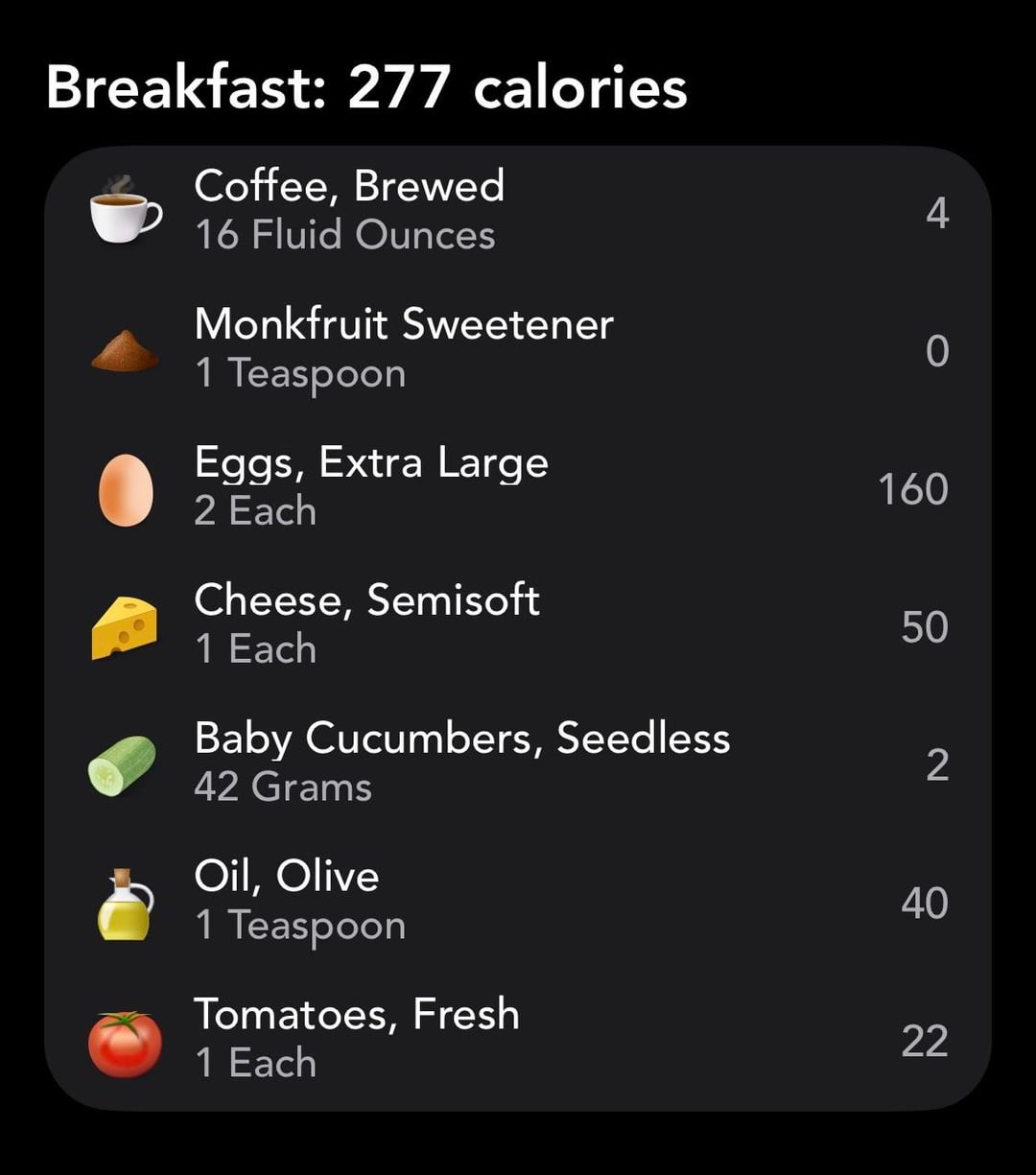
Task: Tap the monkfruit sweetener powder icon
Action: point(125,350)
